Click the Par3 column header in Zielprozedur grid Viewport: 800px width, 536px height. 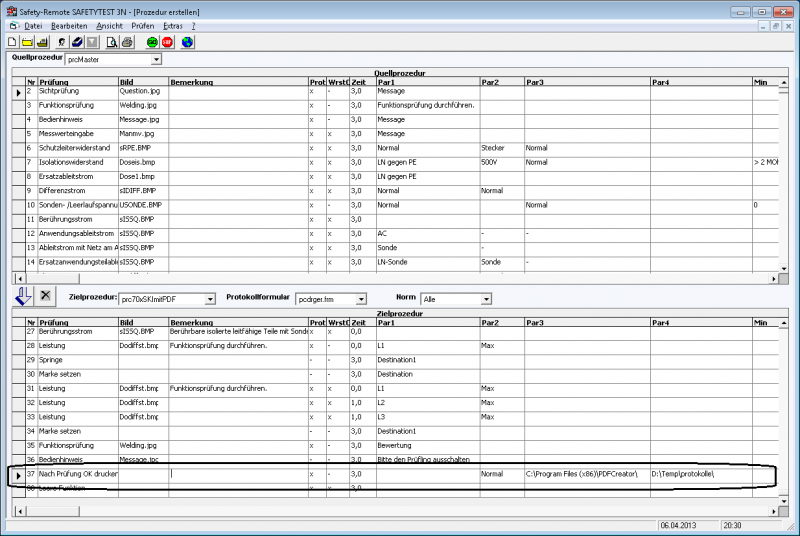click(x=587, y=323)
